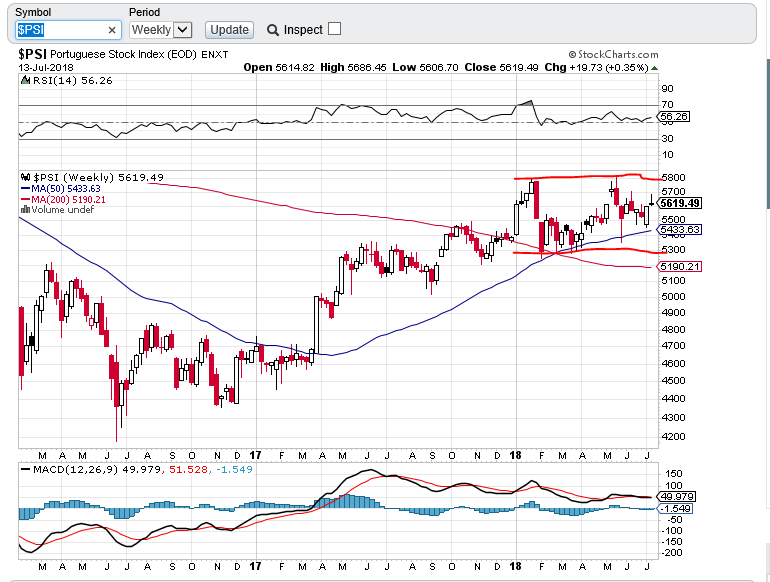Viewport: 770px width, 582px height.
Task: Click the 5433.63 MA(50) value label
Action: pos(679,230)
